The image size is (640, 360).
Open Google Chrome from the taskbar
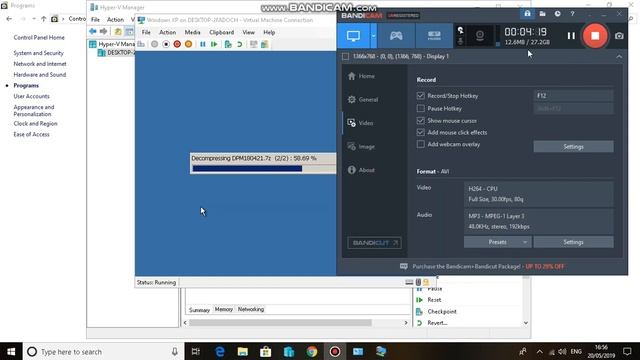pos(312,351)
